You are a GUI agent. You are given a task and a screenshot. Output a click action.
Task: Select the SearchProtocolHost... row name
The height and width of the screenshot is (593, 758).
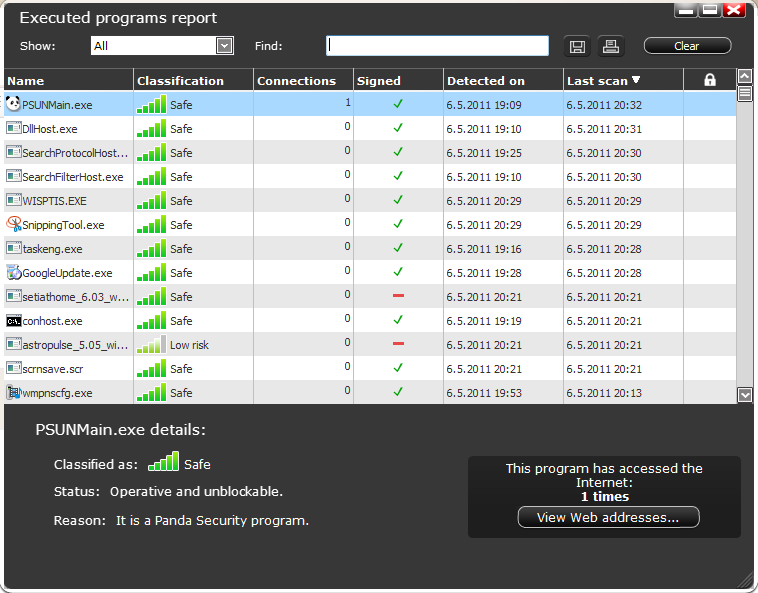75,153
